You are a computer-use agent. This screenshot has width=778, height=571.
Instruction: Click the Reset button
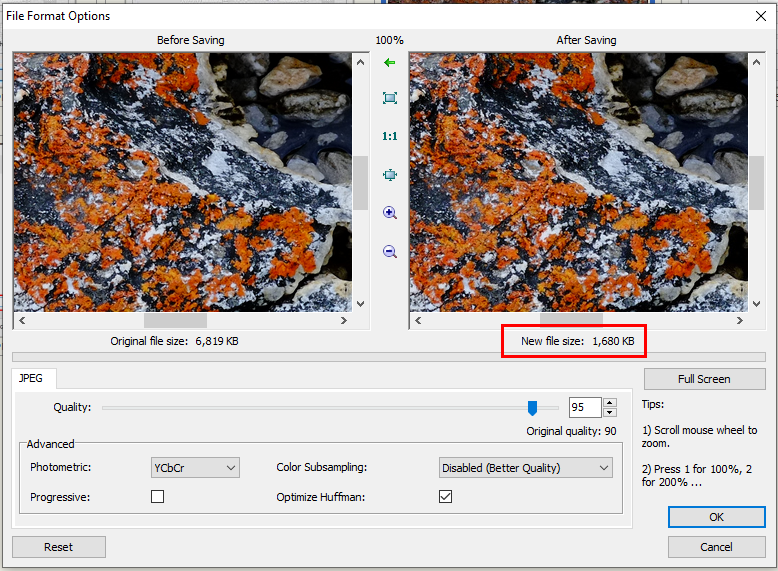click(x=58, y=547)
